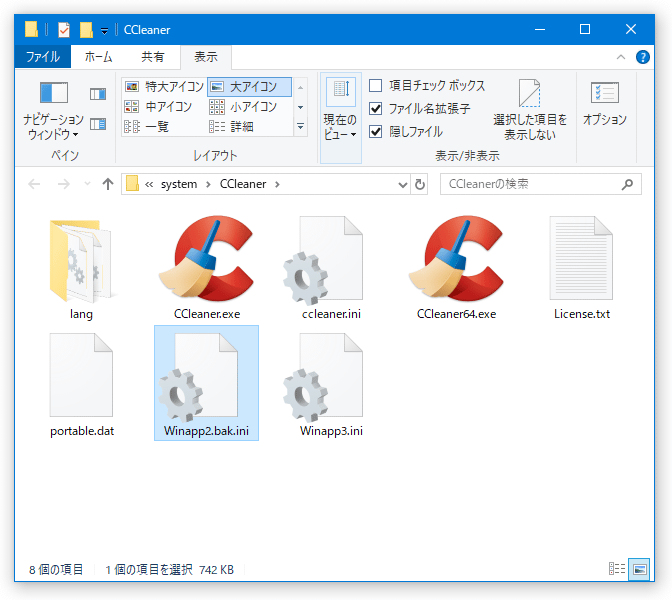
Task: Click the Refresh button in address bar
Action: coord(420,184)
